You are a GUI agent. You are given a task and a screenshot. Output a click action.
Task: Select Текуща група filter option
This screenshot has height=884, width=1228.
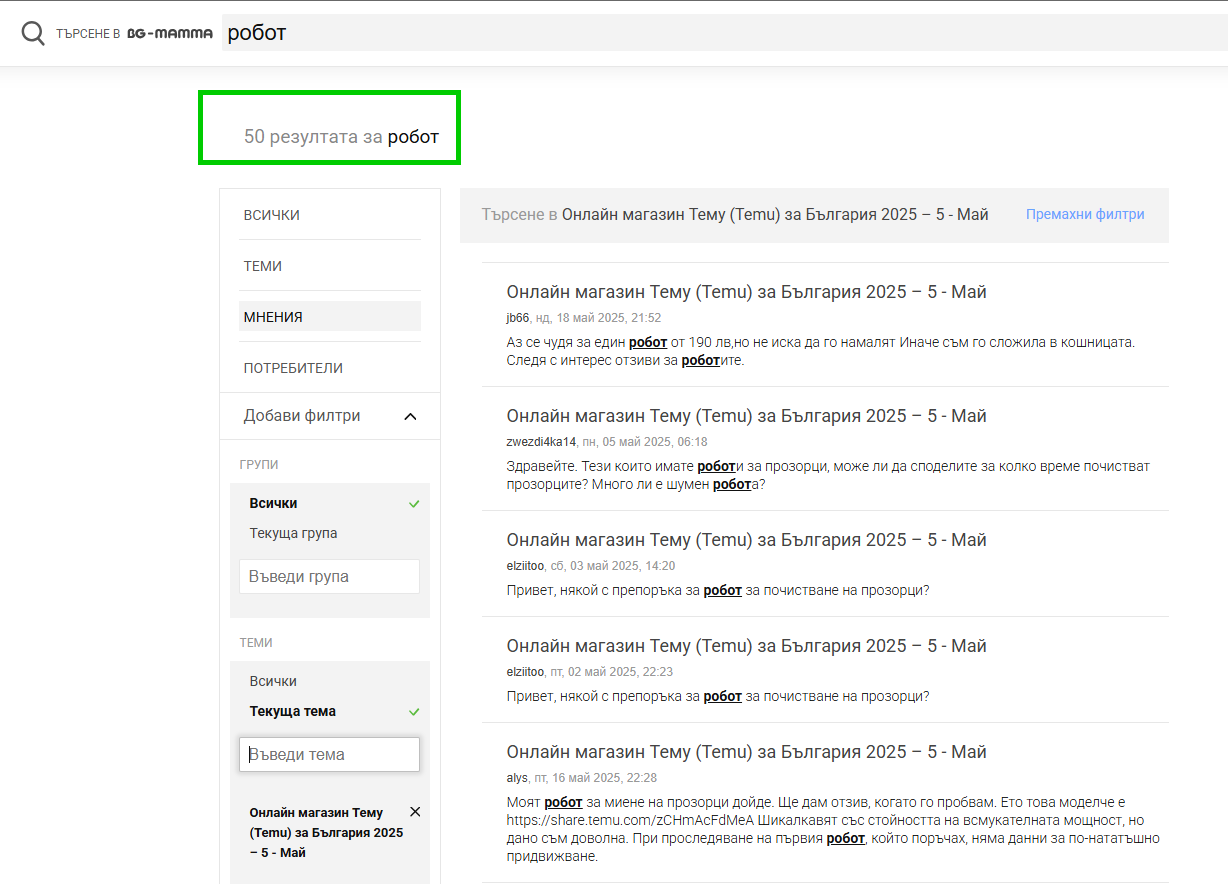pyautogui.click(x=293, y=533)
